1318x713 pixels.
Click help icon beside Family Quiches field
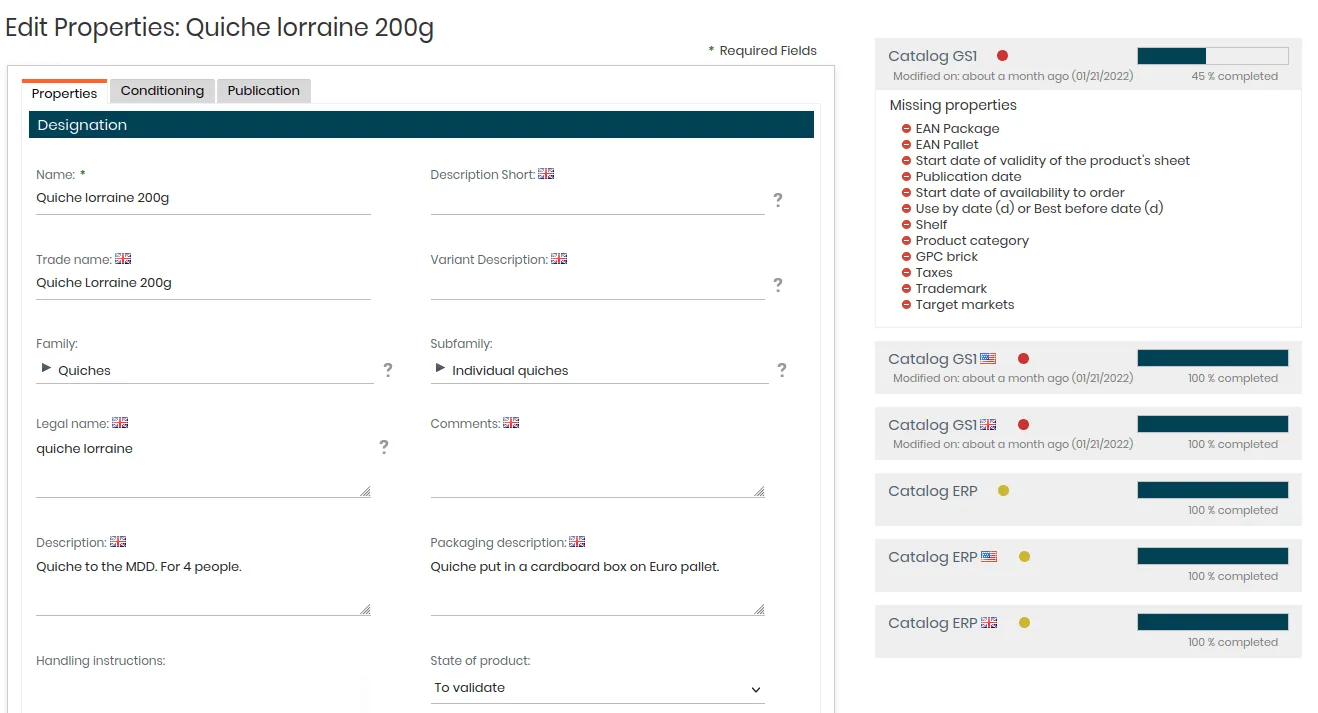click(388, 370)
